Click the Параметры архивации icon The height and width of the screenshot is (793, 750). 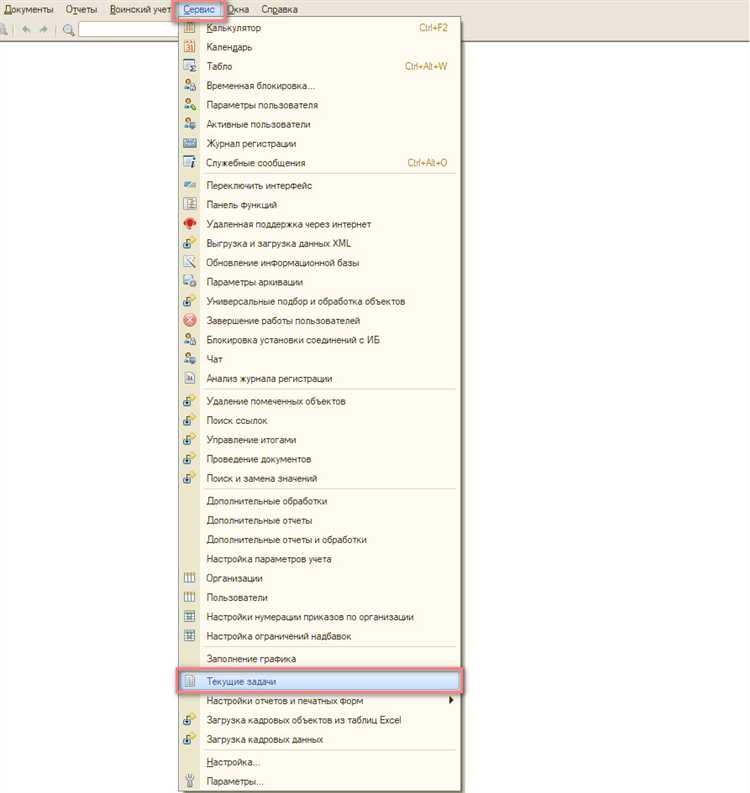189,282
